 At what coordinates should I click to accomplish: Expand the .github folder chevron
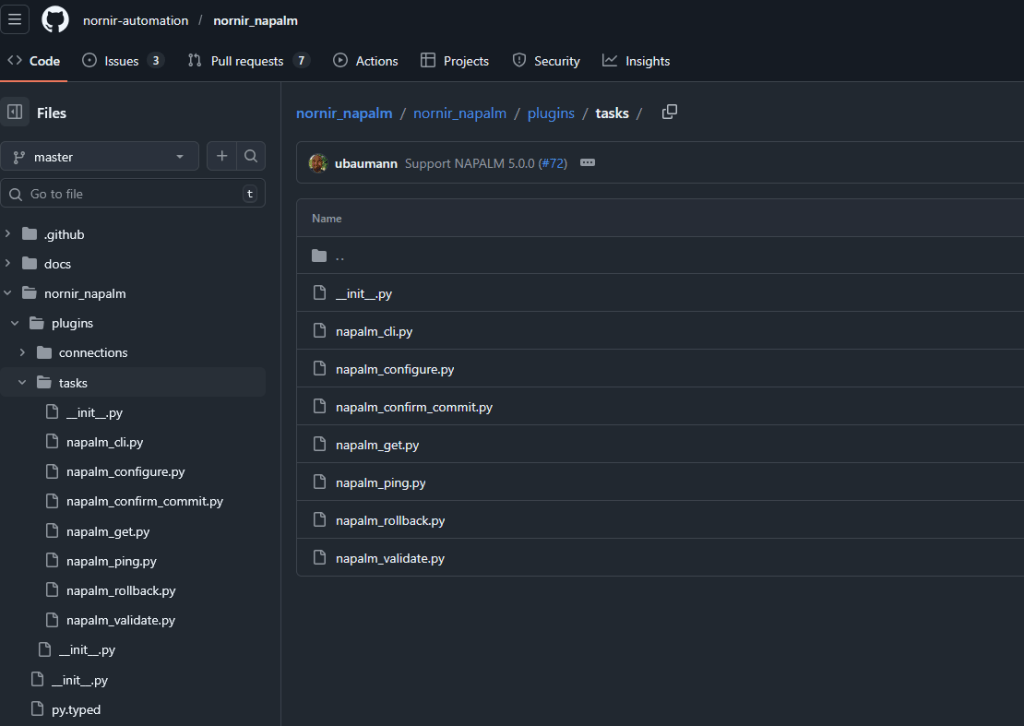click(x=8, y=234)
